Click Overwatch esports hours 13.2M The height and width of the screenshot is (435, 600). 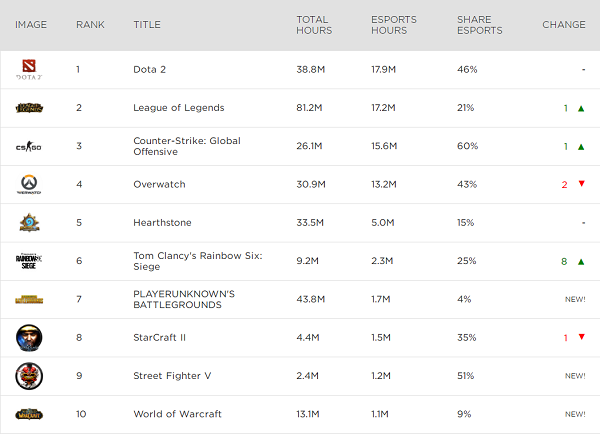point(384,184)
